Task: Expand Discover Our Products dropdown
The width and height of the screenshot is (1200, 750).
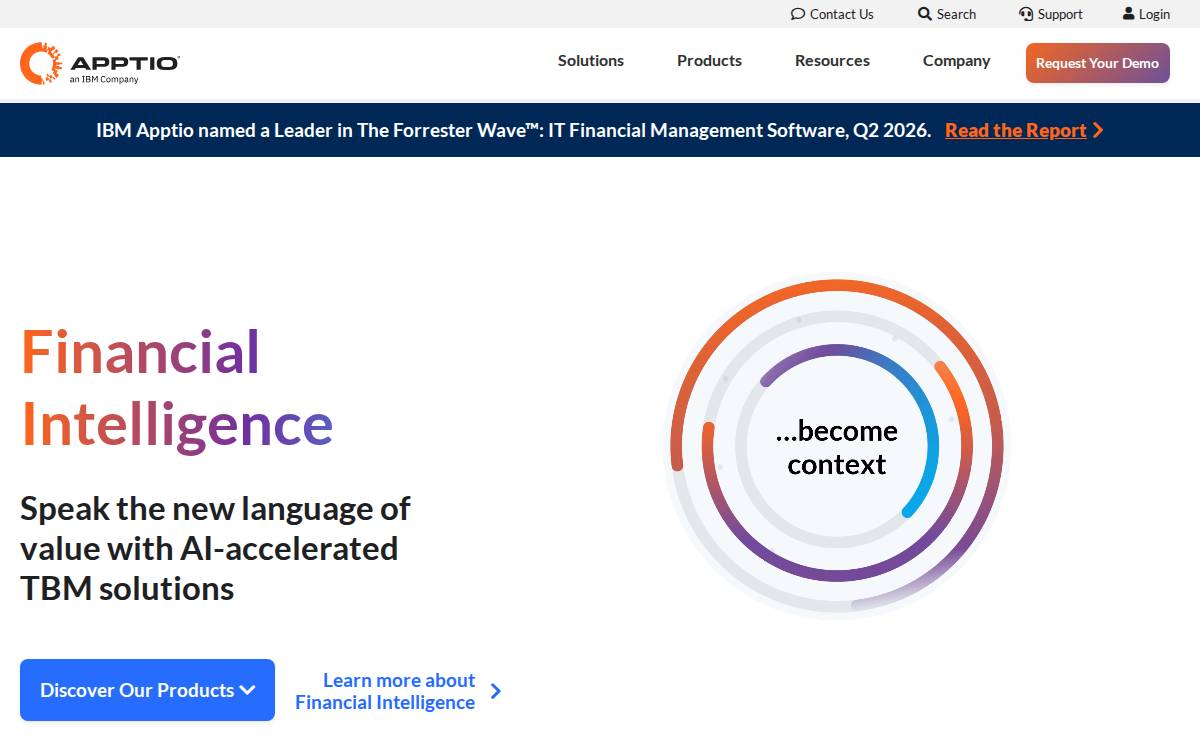Action: coord(147,690)
